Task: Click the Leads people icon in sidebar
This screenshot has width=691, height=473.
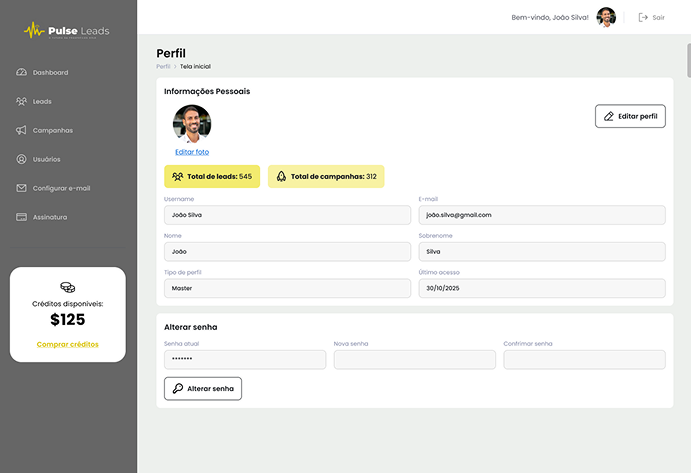Action: coord(22,102)
